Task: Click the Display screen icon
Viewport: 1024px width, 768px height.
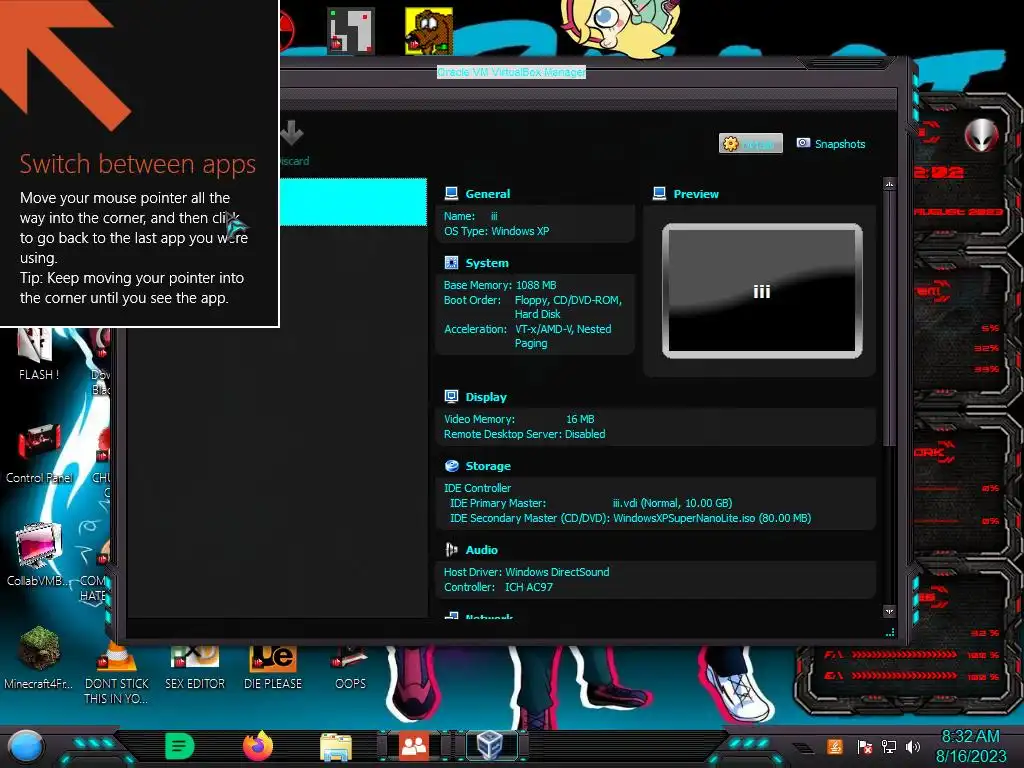Action: 451,396
